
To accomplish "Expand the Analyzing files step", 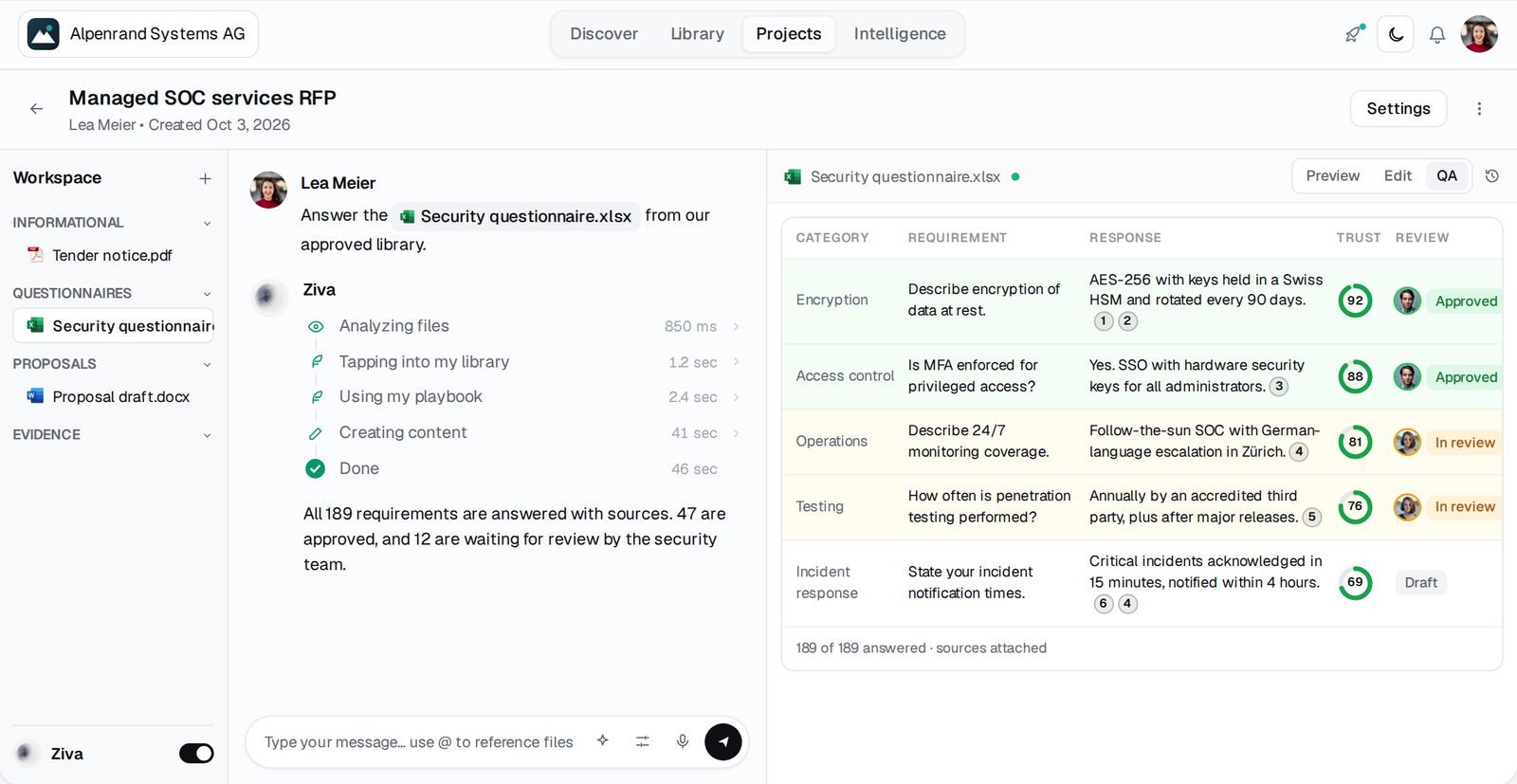I will coord(736,326).
